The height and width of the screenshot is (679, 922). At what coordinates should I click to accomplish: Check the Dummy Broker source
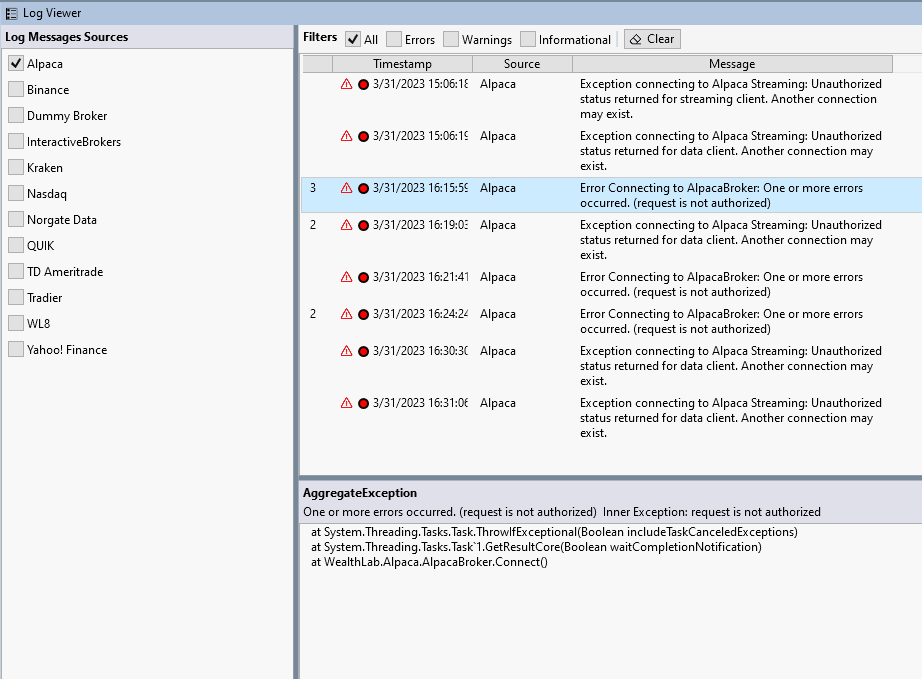coord(16,115)
